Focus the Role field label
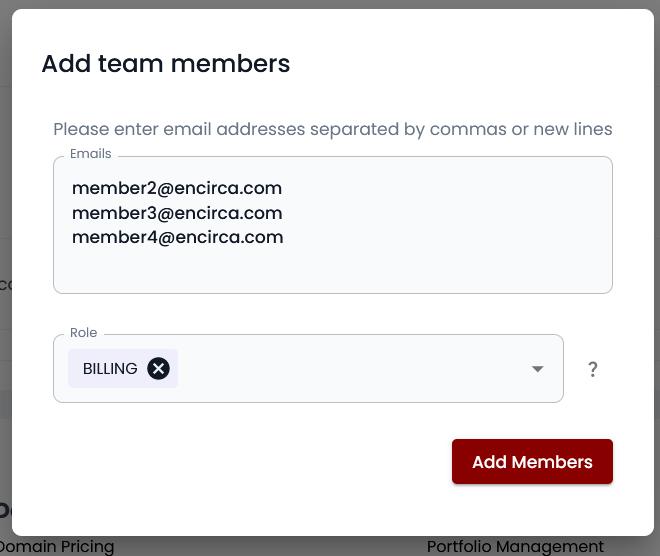 click(84, 332)
